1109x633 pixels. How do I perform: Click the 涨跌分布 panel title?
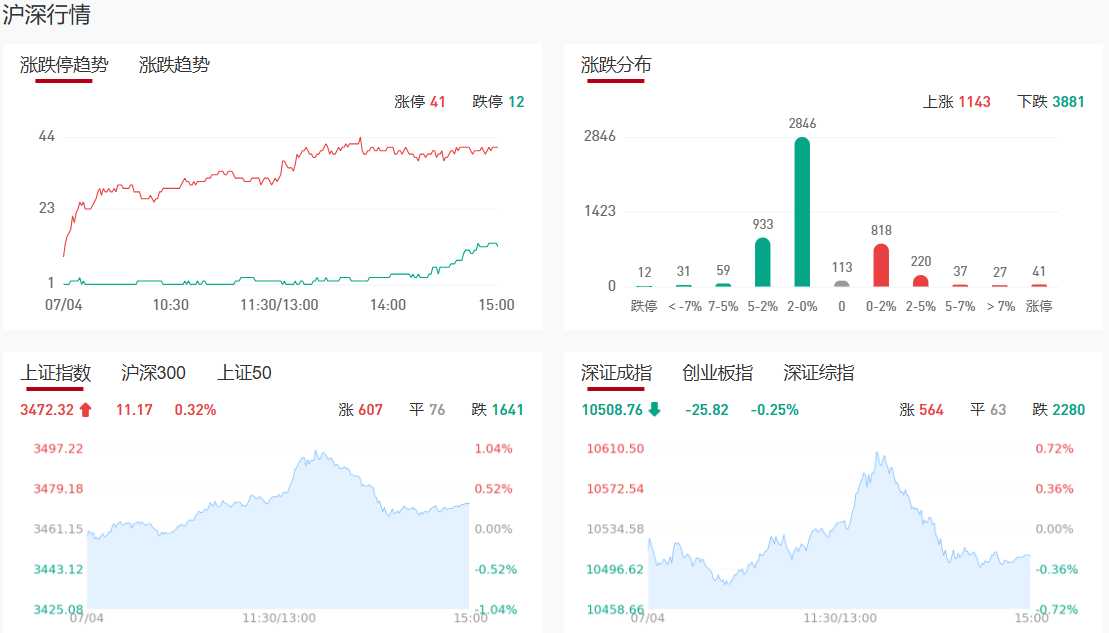pyautogui.click(x=616, y=65)
